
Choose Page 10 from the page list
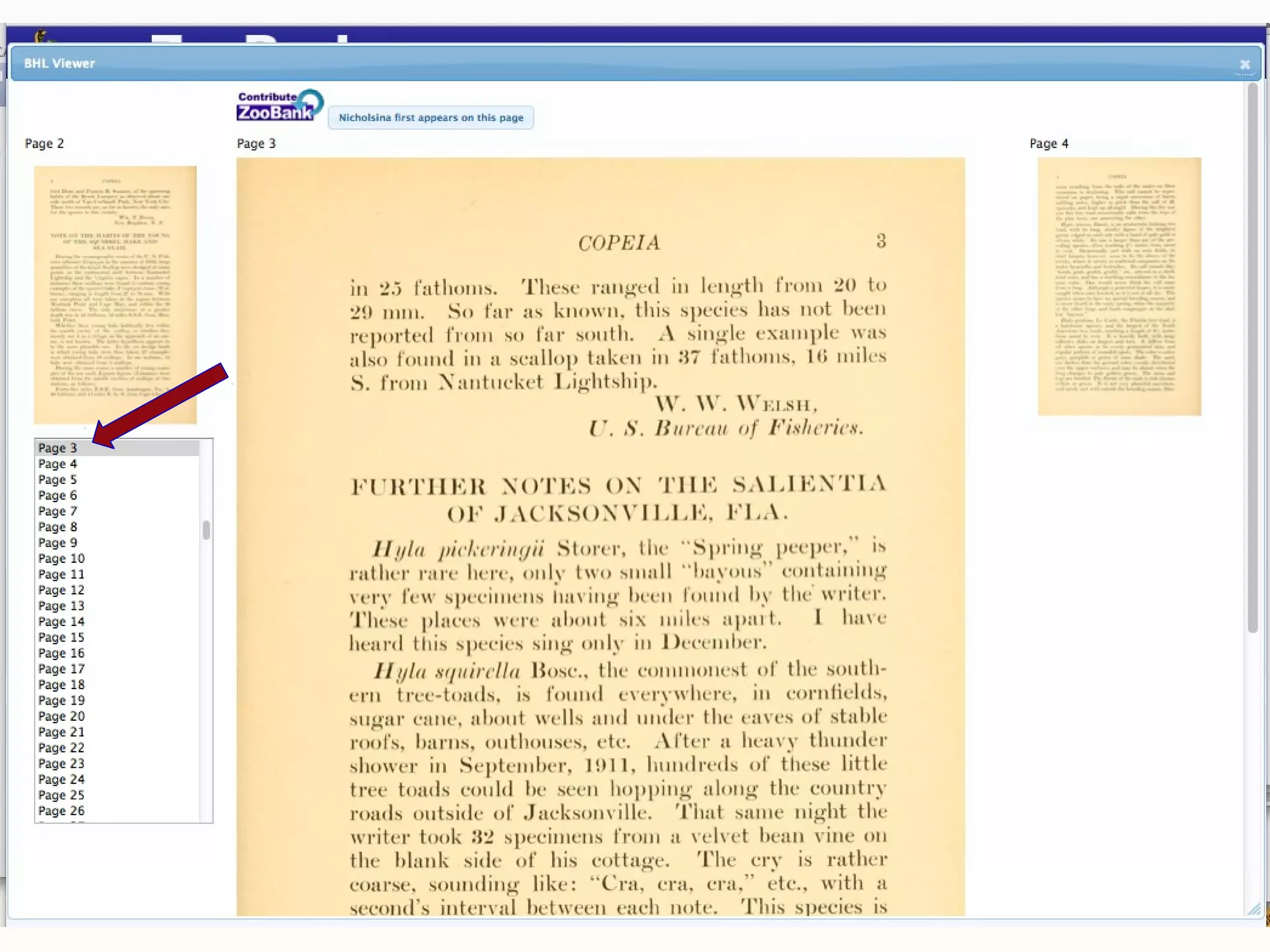61,558
